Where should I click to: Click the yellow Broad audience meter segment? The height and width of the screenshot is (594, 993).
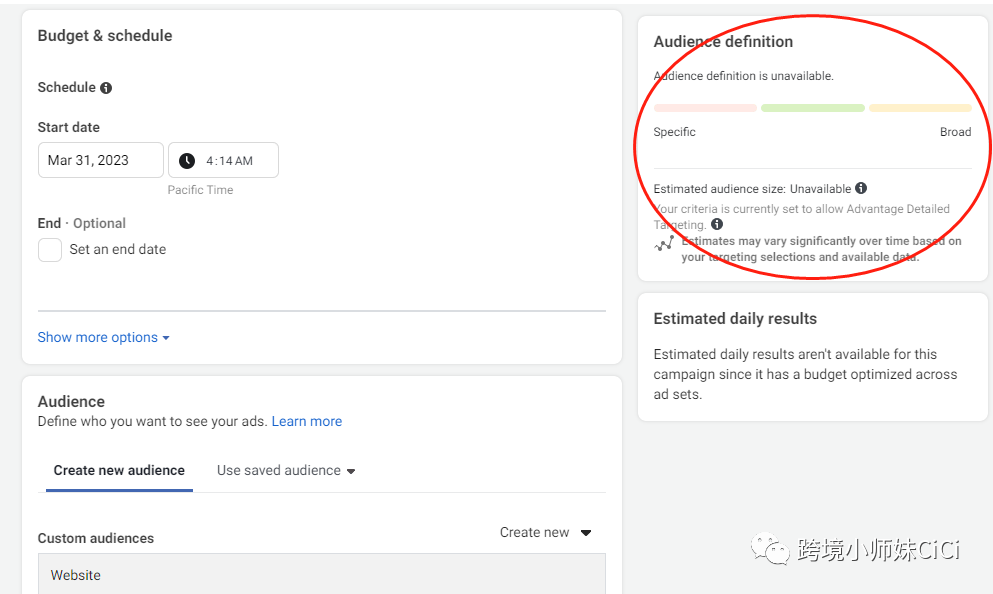click(920, 108)
